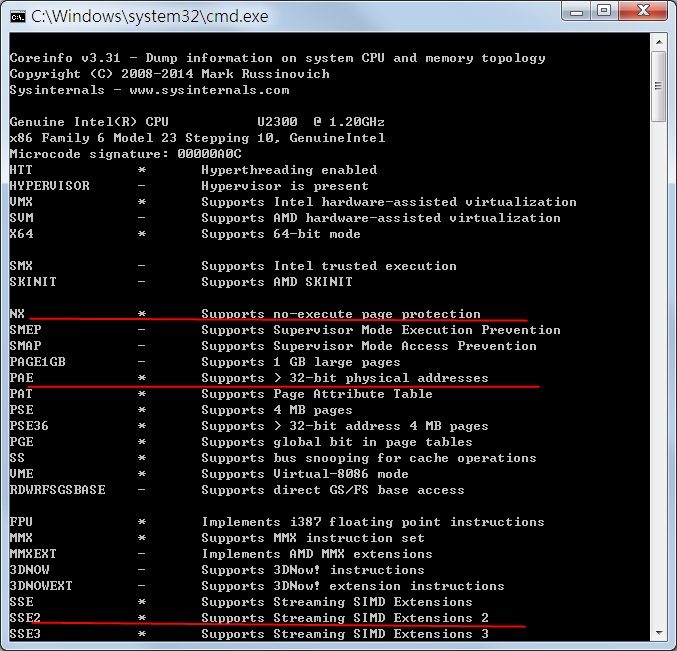The width and height of the screenshot is (677, 651).
Task: Click 'Supports MMX instruction set' description
Action: pyautogui.click(x=313, y=538)
